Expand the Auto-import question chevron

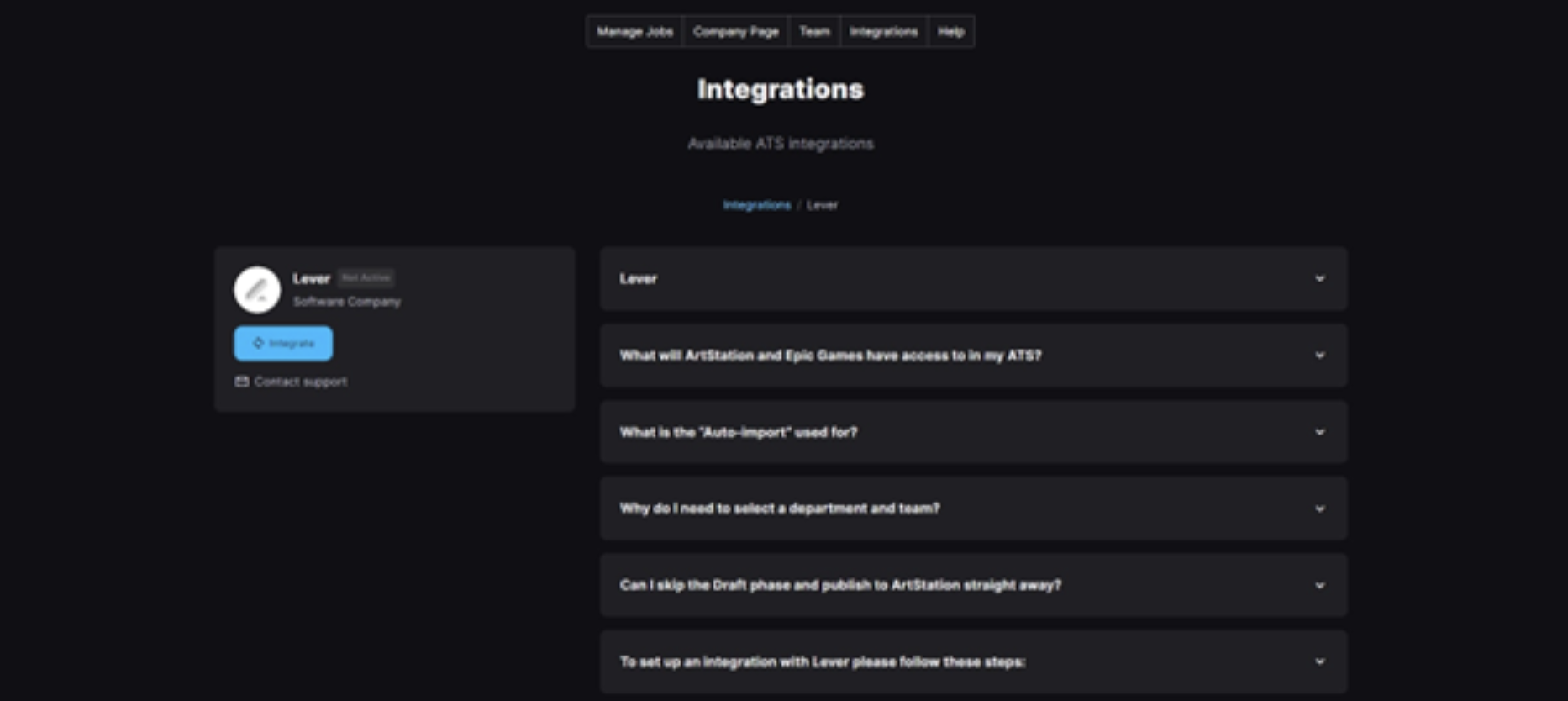(x=1319, y=432)
